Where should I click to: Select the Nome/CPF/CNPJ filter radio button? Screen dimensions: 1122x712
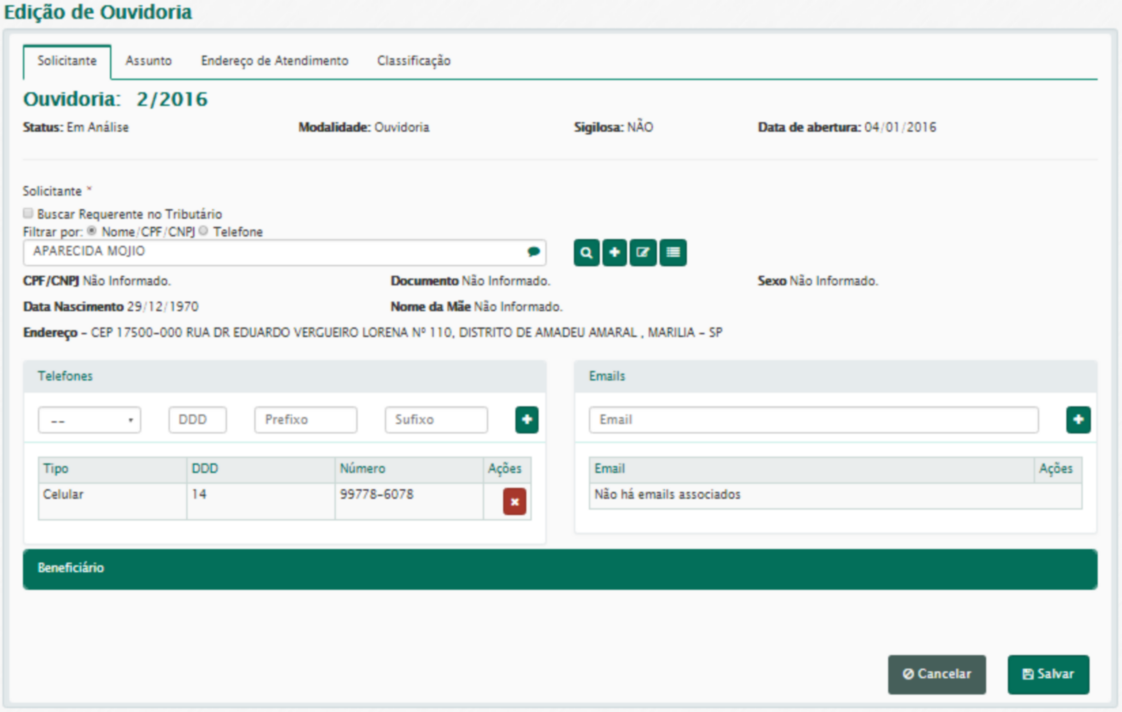coord(93,231)
